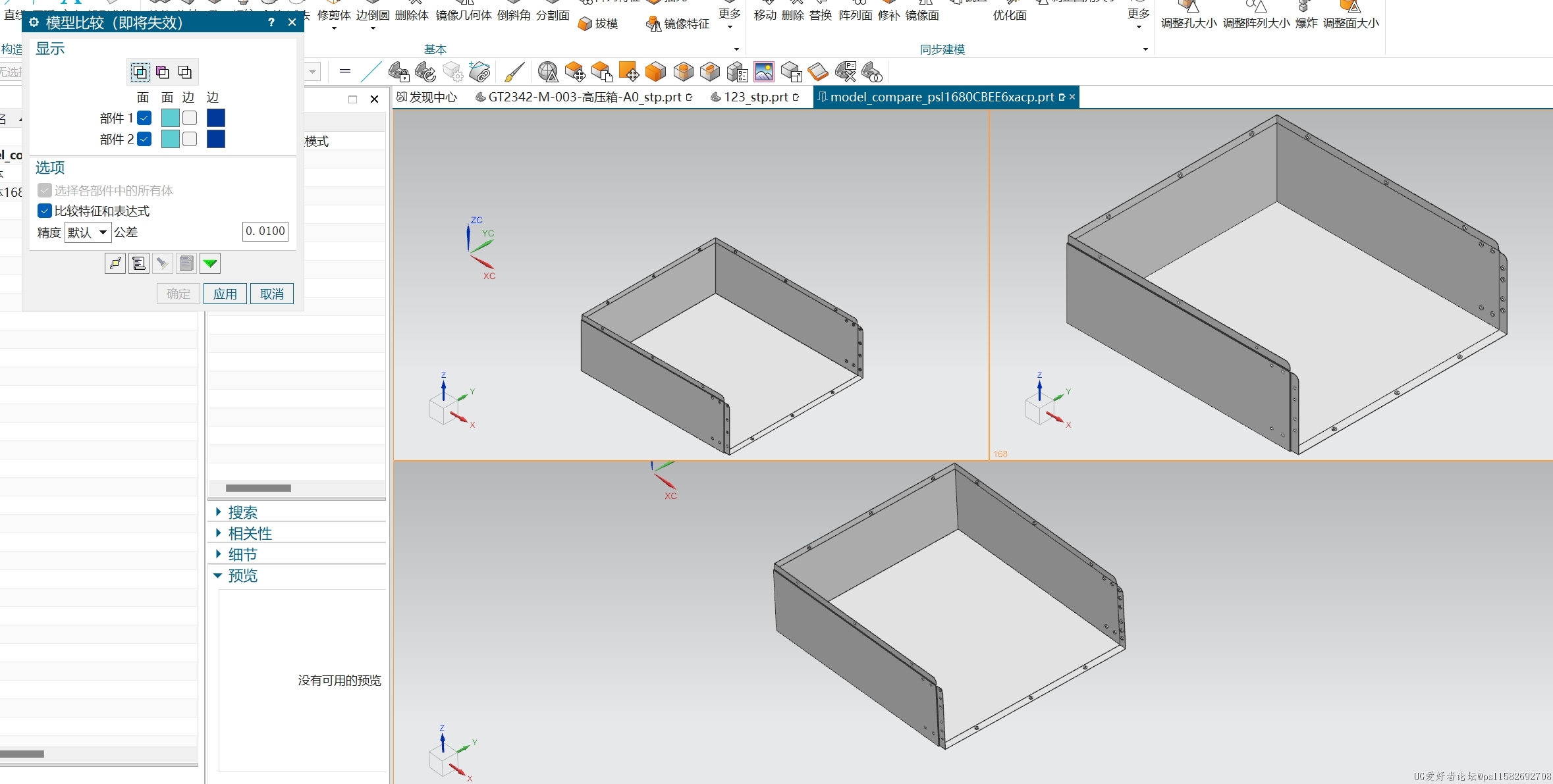Image resolution: width=1553 pixels, height=784 pixels.
Task: Select overlay display mode icon in dialog
Action: 140,72
